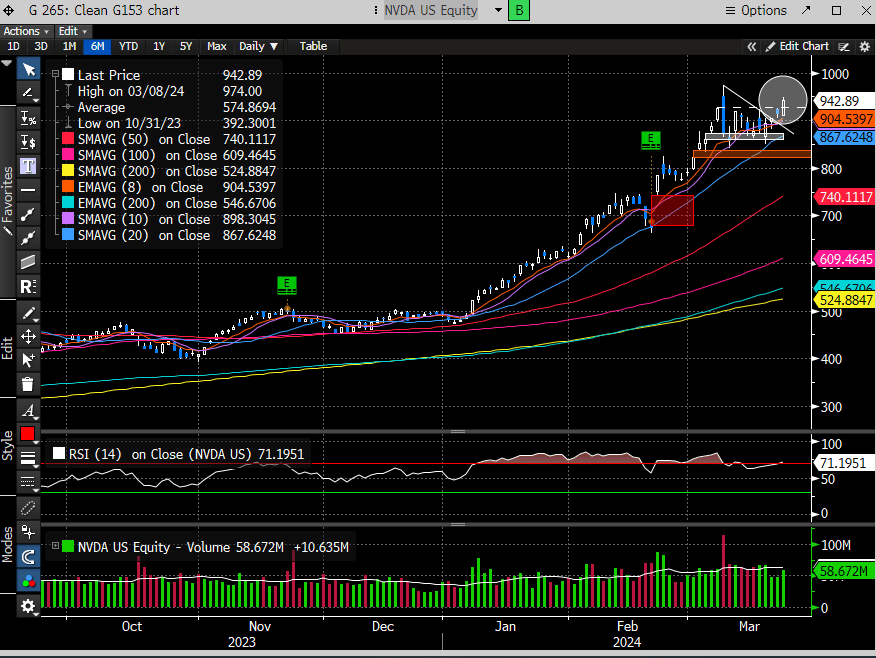Viewport: 876px width, 658px height.
Task: Open chart settings gear at top right
Action: click(864, 47)
